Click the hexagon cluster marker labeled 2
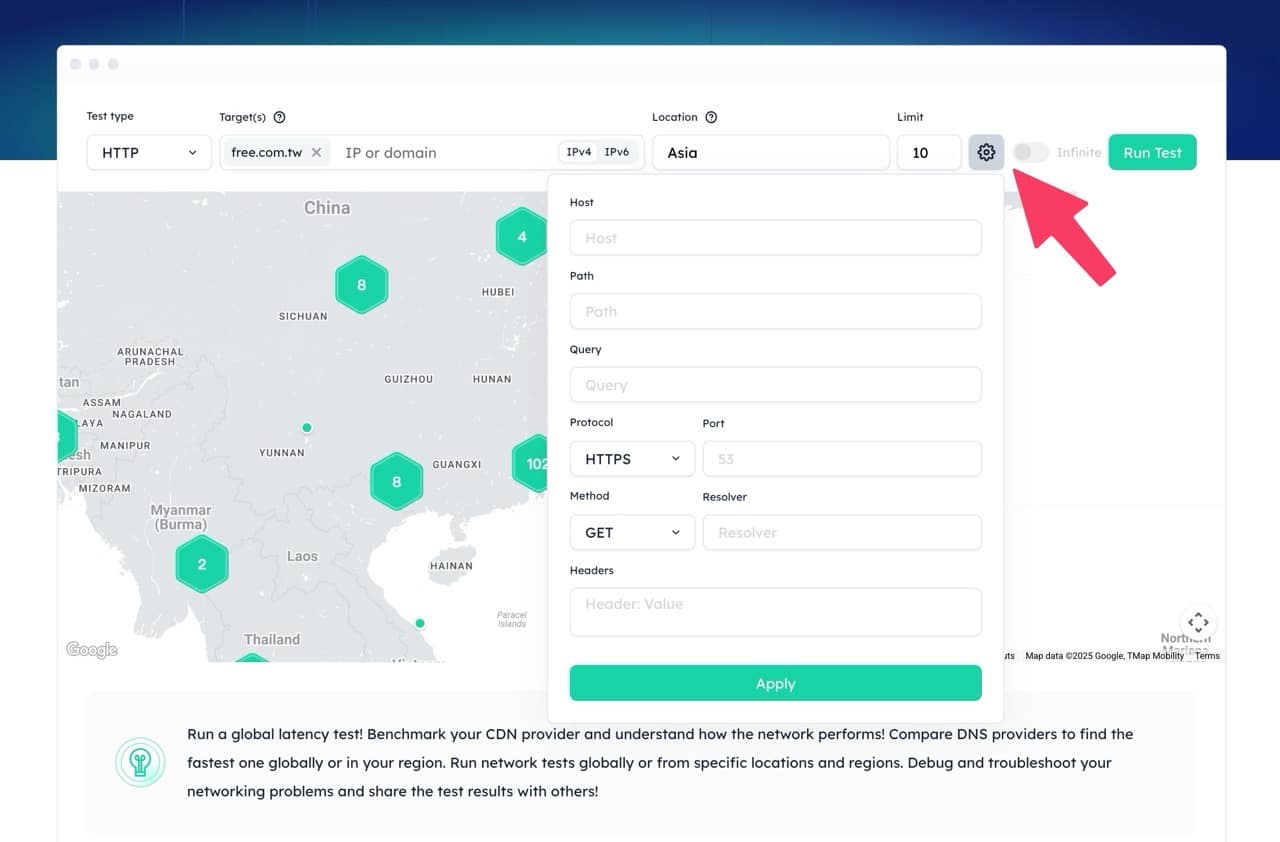 pos(202,564)
